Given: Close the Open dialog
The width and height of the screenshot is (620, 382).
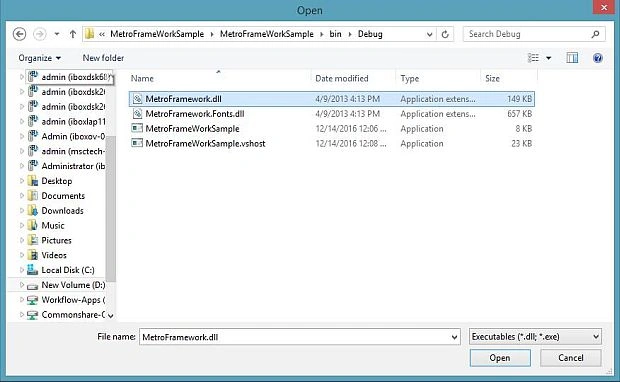Looking at the screenshot, I should 604,7.
